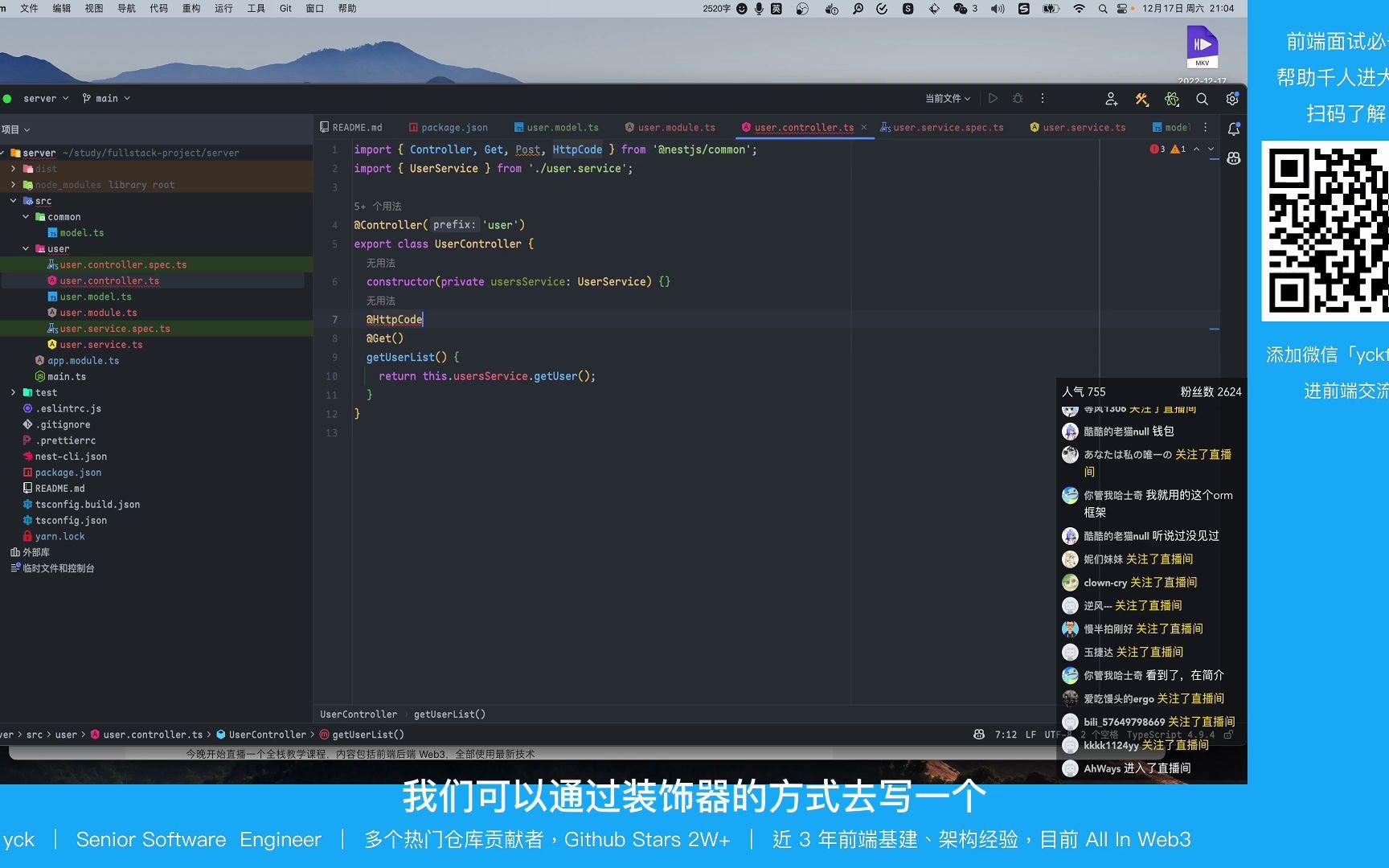Expand the test folder

pos(13,393)
